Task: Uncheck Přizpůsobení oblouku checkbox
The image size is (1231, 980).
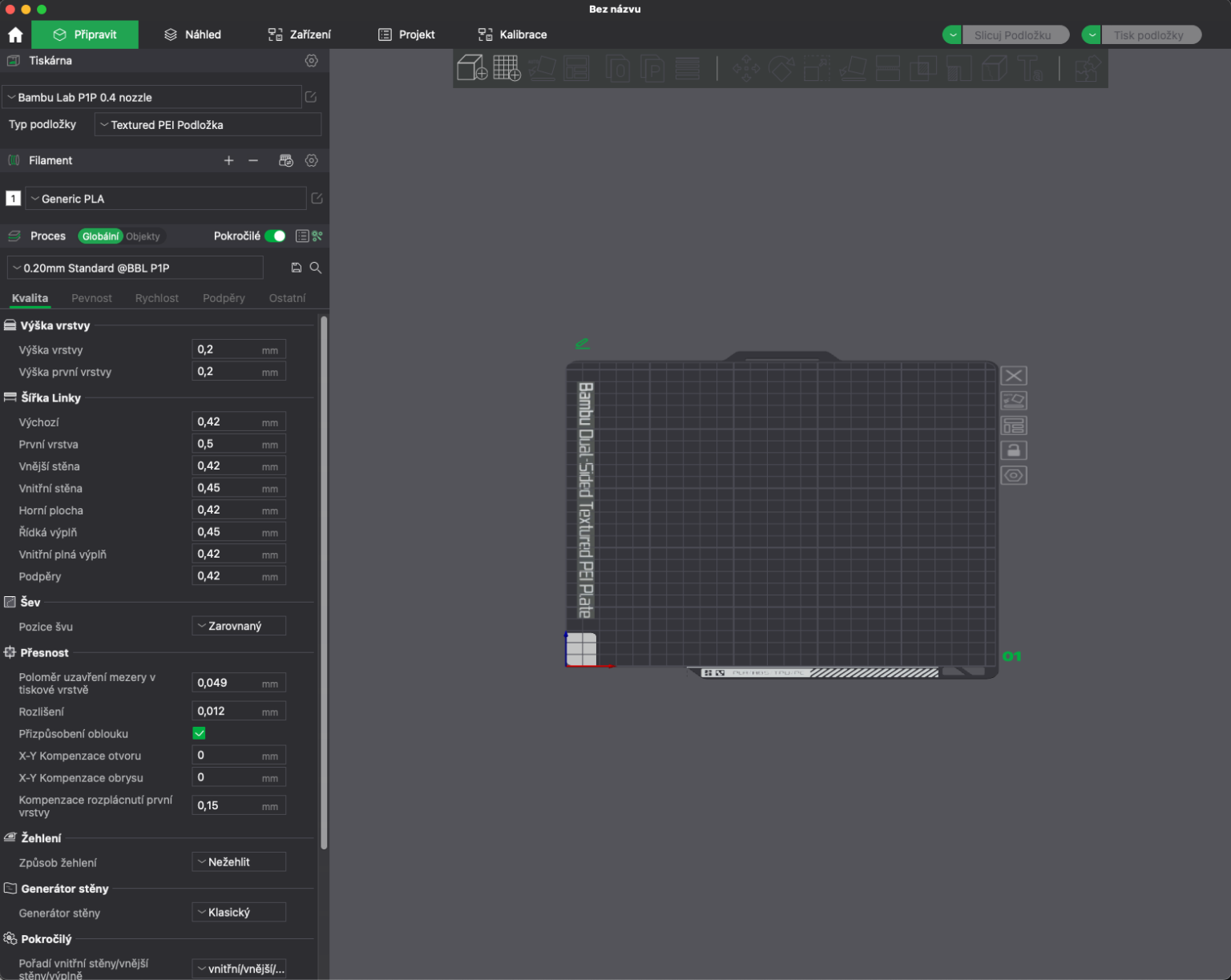Action: coord(200,733)
